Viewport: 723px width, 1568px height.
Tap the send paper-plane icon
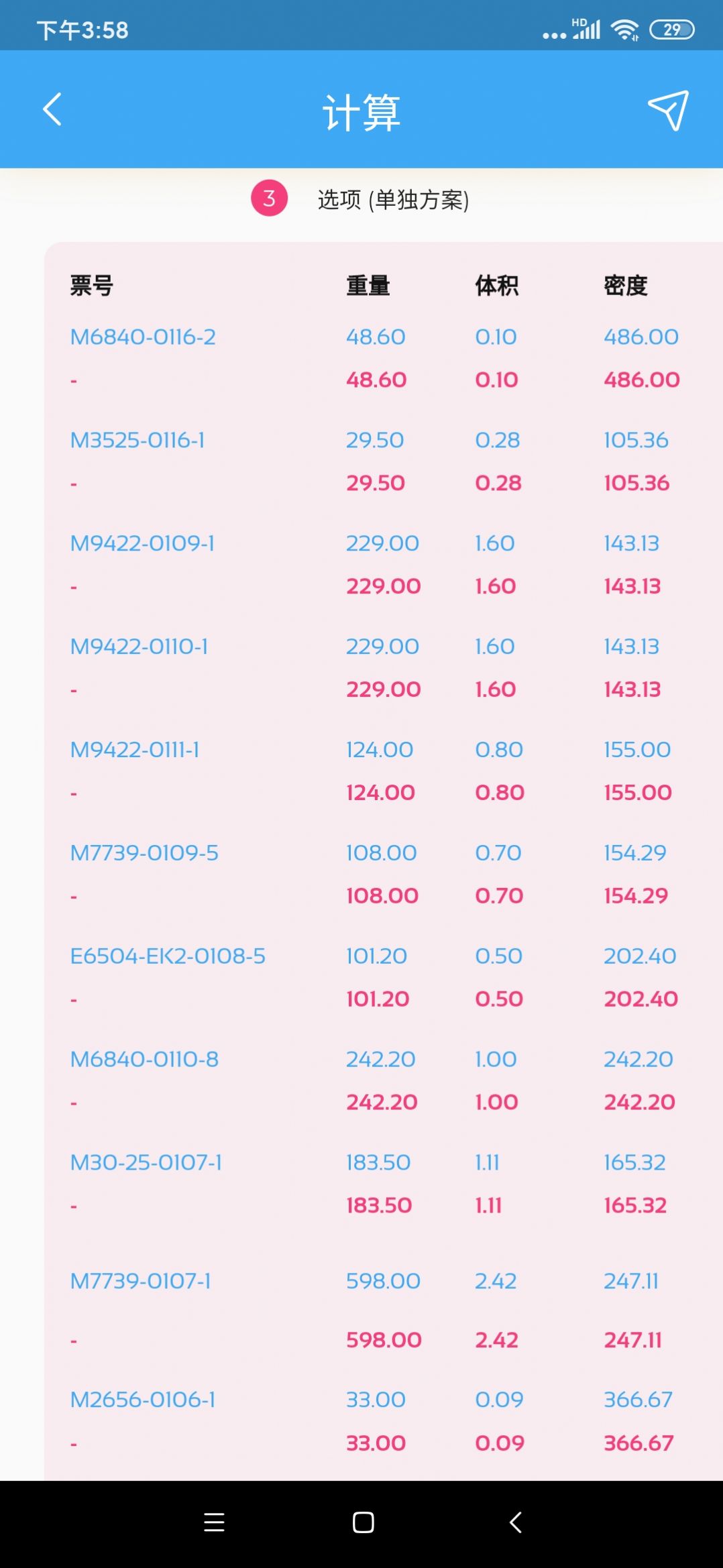click(x=668, y=110)
